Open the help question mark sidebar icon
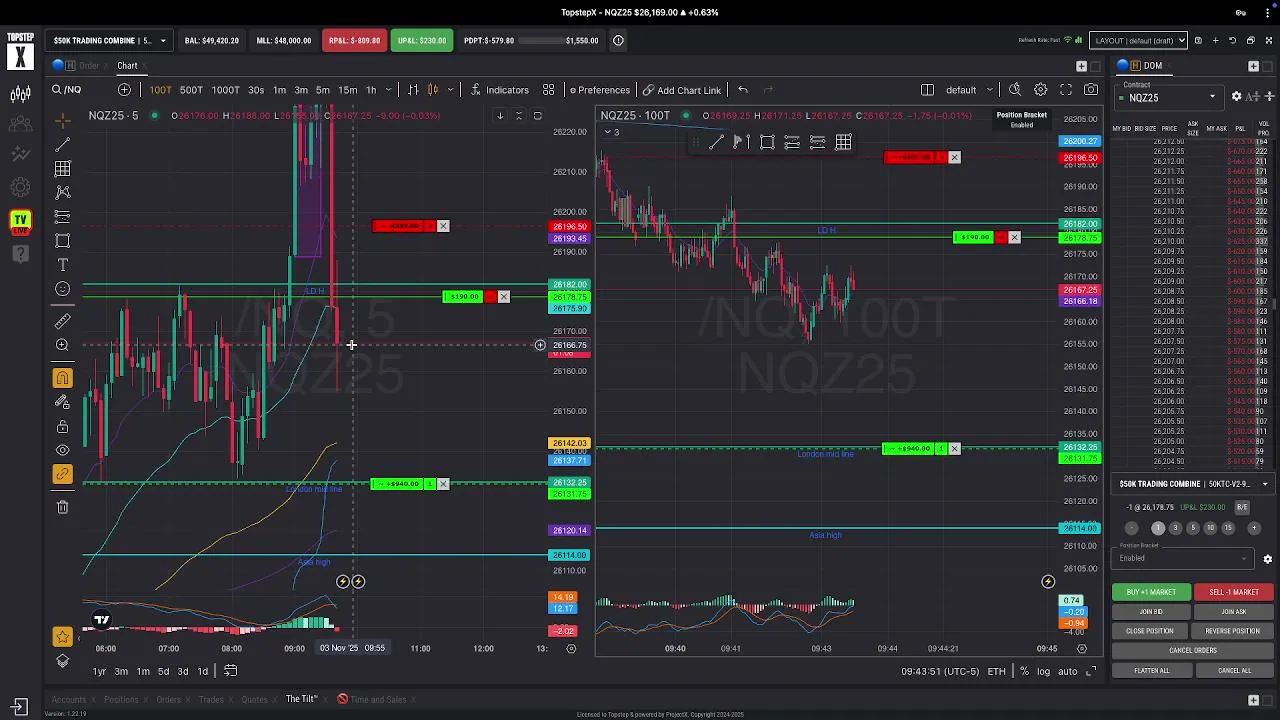This screenshot has height=720, width=1280. 20,253
